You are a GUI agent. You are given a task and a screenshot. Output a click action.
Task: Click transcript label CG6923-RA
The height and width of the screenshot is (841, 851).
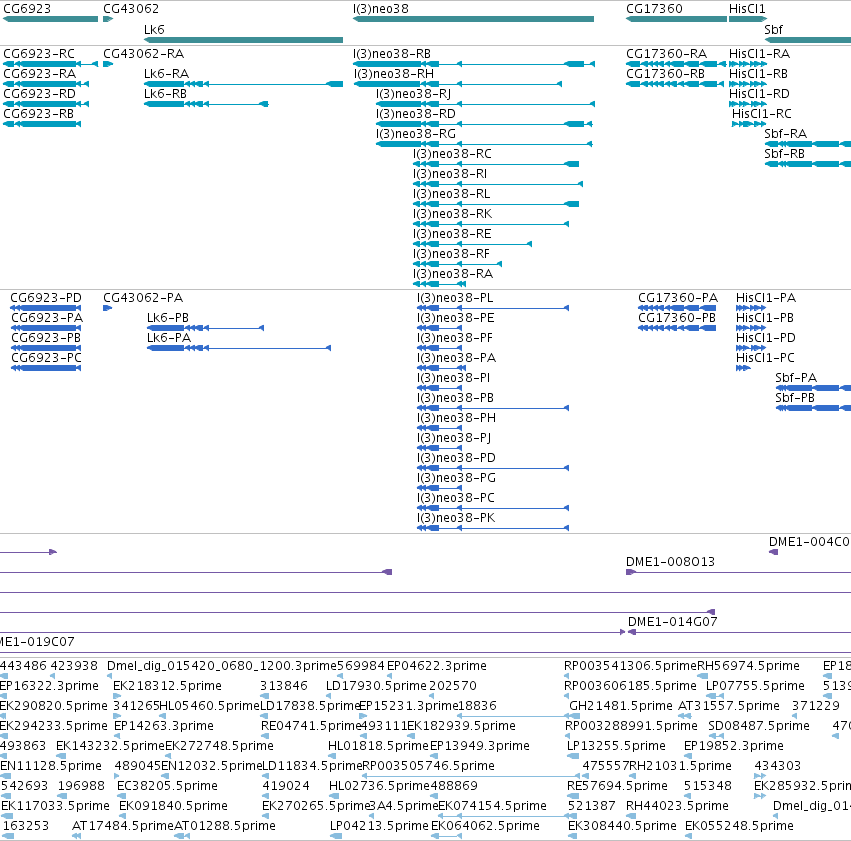pos(40,74)
